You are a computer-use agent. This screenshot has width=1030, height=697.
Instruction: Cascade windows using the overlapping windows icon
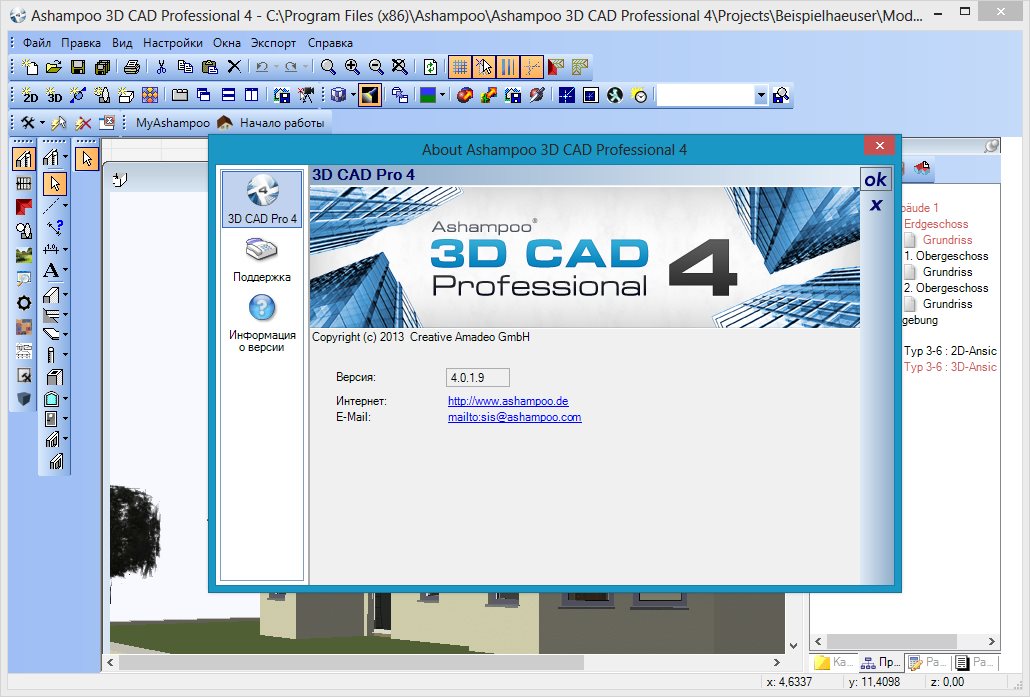(204, 95)
